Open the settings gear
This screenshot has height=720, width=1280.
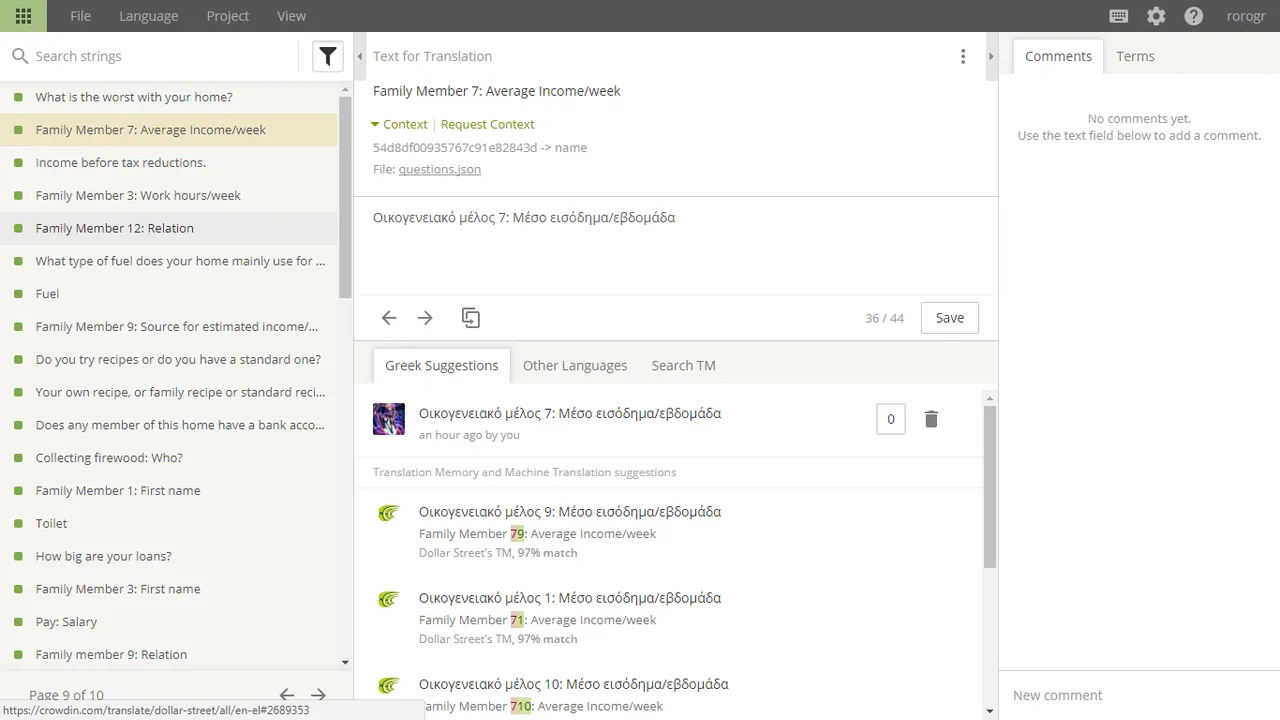click(x=1156, y=16)
